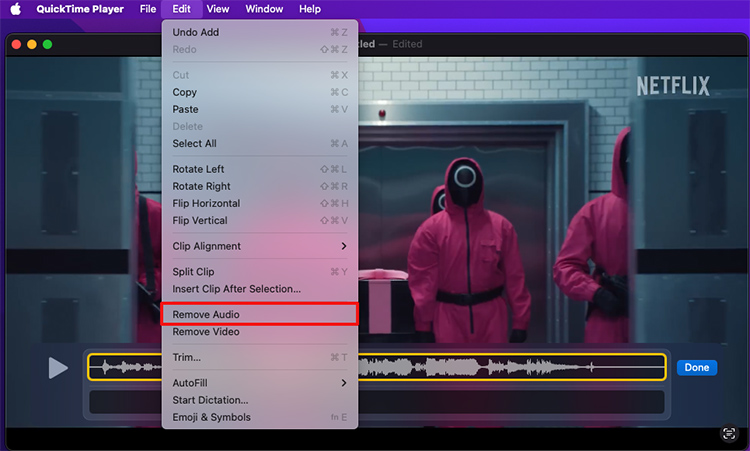Open the Window menu
The width and height of the screenshot is (750, 451).
click(264, 9)
